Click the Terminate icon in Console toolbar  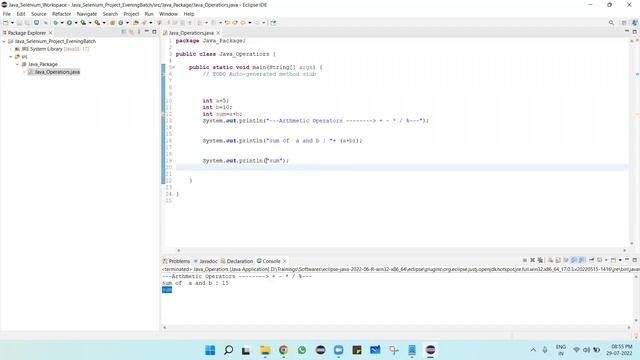pyautogui.click(x=525, y=260)
